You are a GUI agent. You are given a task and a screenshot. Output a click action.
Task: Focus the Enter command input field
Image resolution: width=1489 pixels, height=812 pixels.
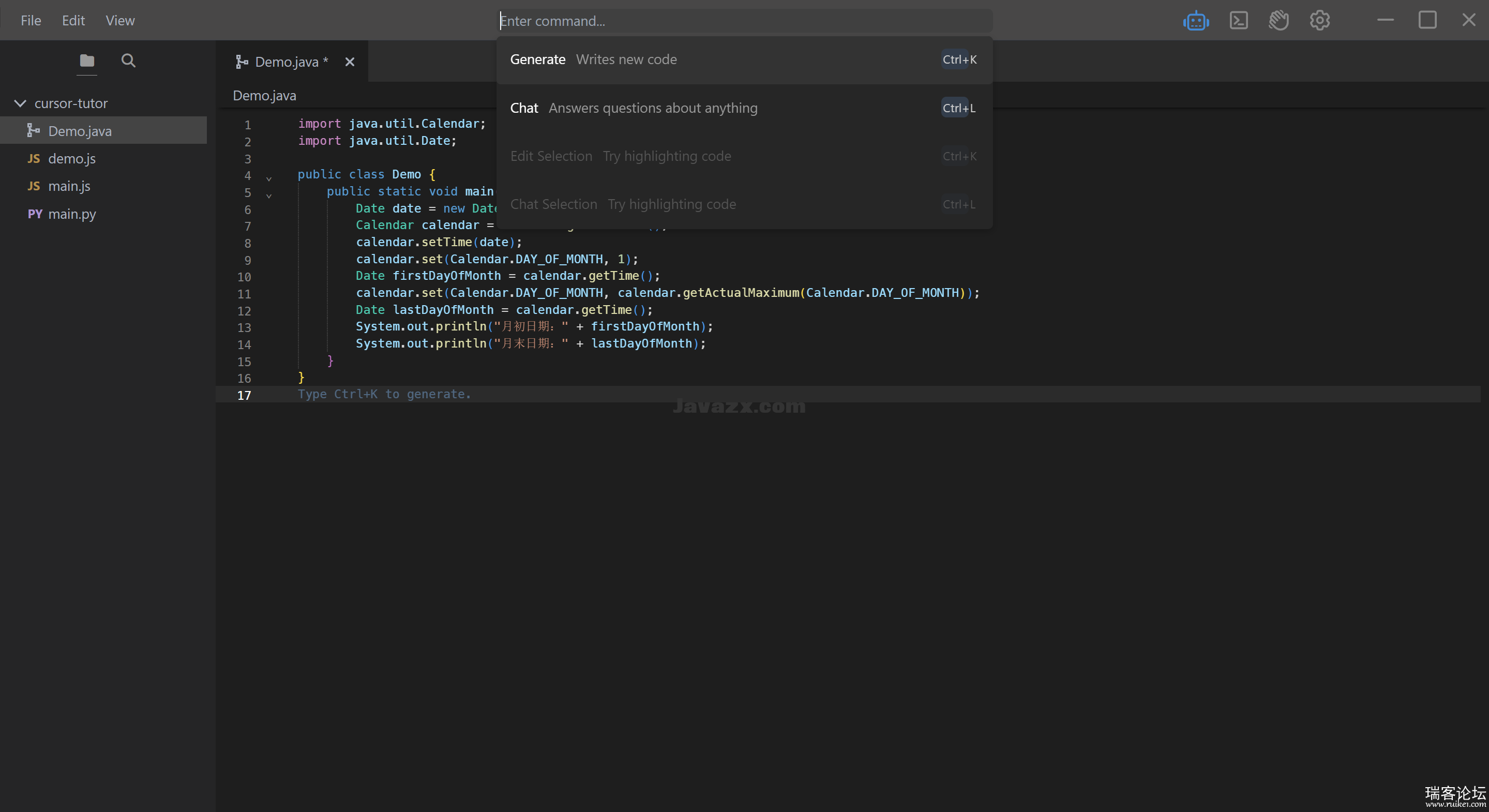tap(745, 21)
